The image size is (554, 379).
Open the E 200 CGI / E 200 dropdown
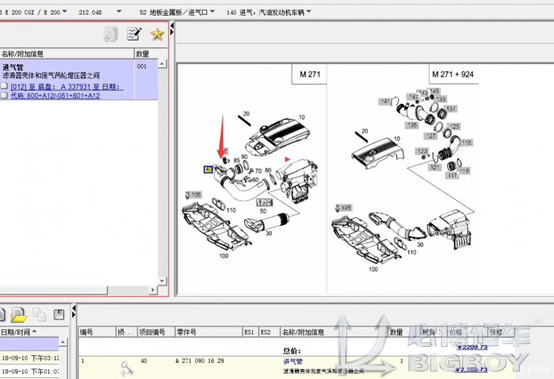(65, 12)
